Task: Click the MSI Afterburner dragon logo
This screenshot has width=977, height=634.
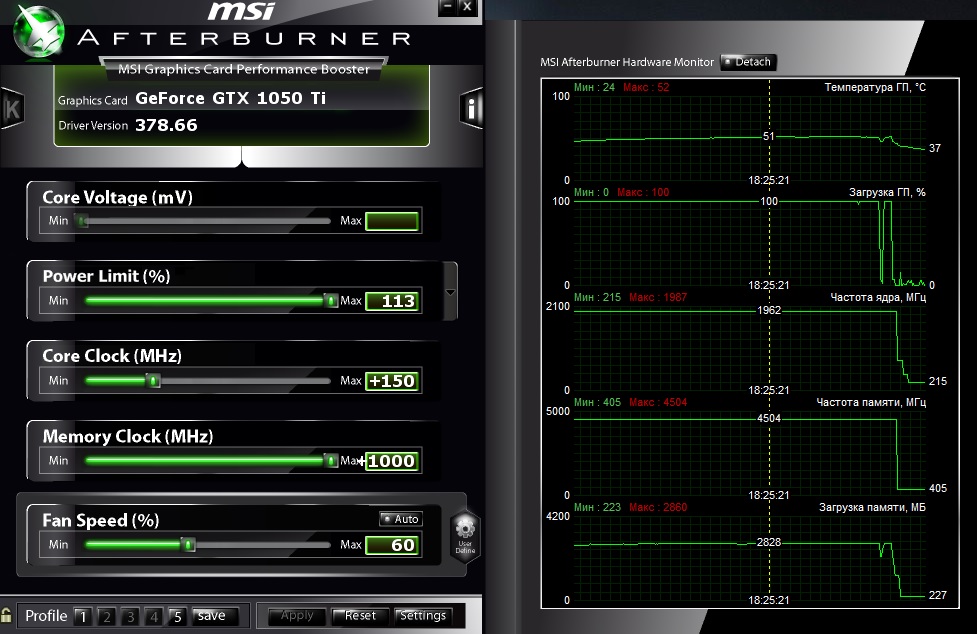Action: (x=39, y=31)
